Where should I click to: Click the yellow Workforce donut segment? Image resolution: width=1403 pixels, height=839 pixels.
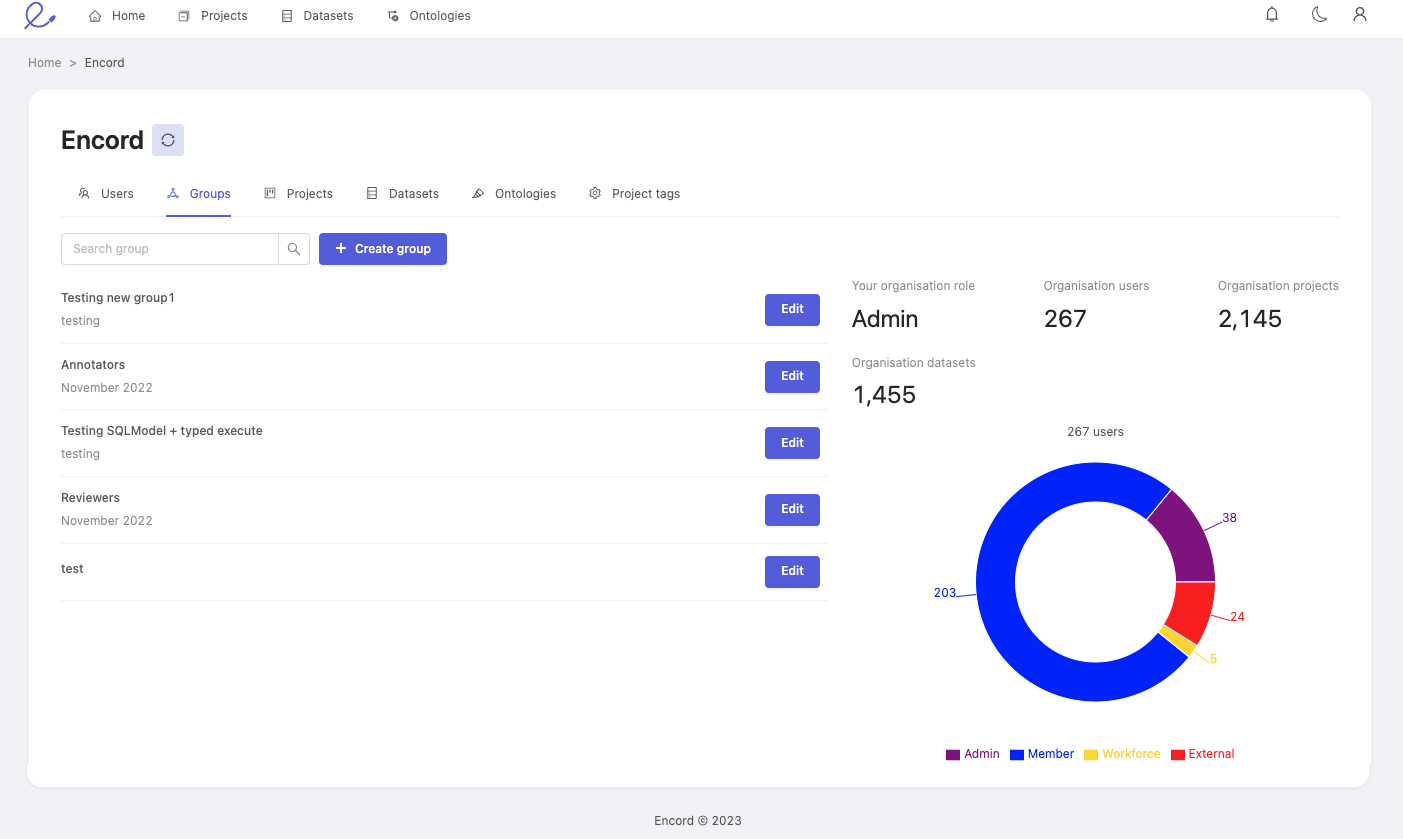click(1178, 641)
